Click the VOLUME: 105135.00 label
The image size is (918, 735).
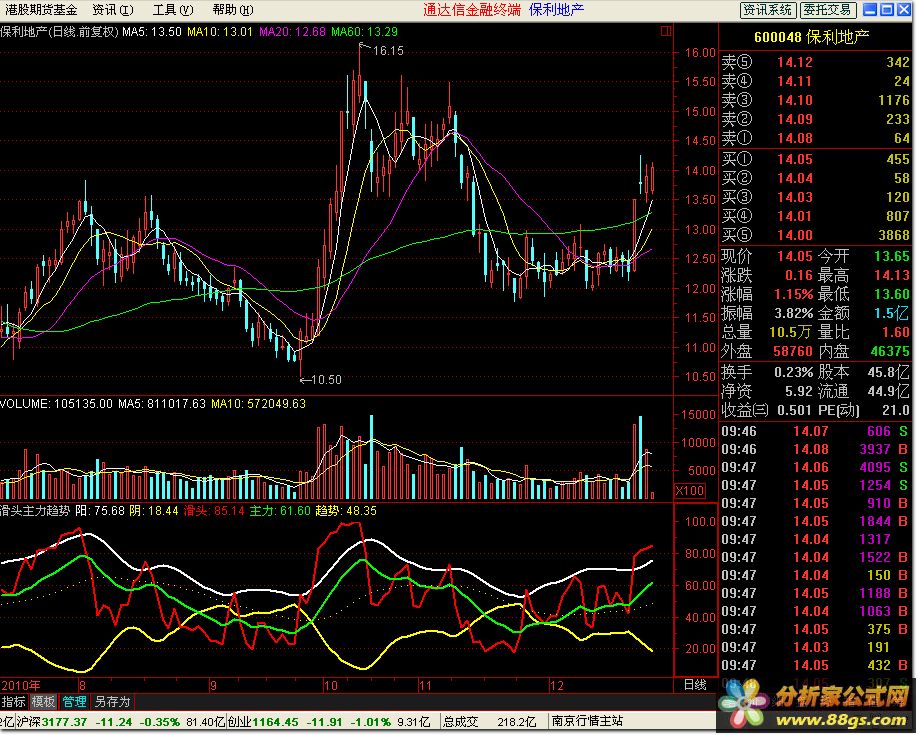click(56, 404)
